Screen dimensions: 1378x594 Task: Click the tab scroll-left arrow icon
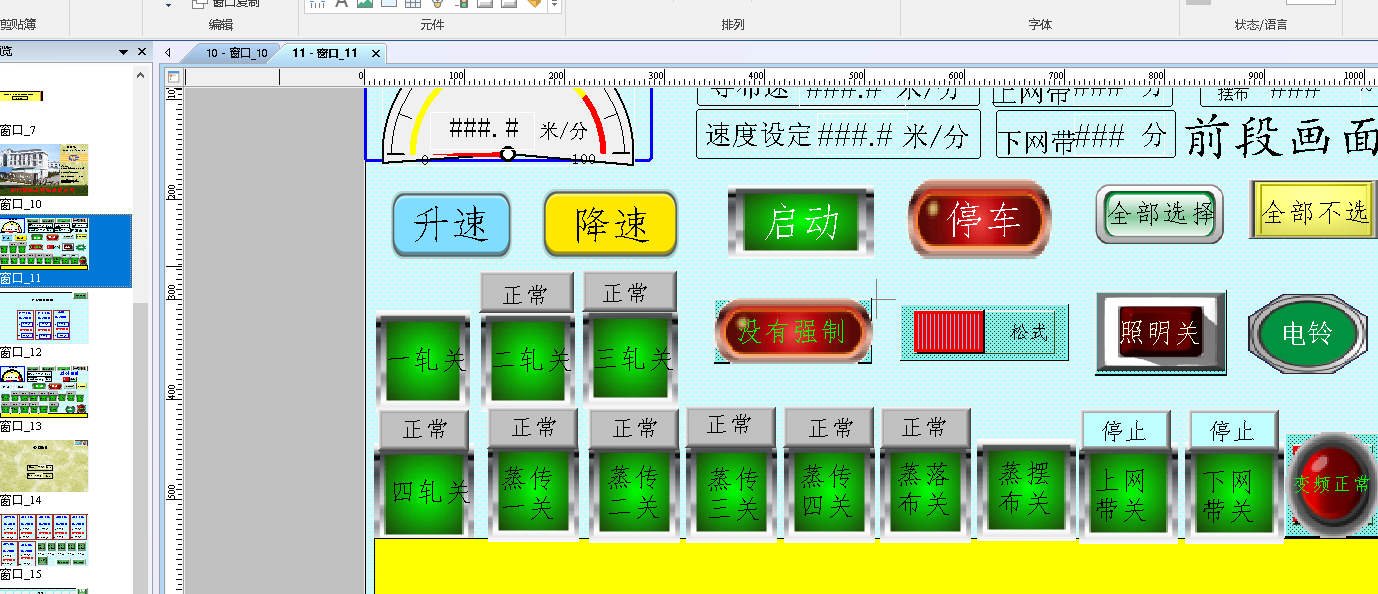(168, 53)
